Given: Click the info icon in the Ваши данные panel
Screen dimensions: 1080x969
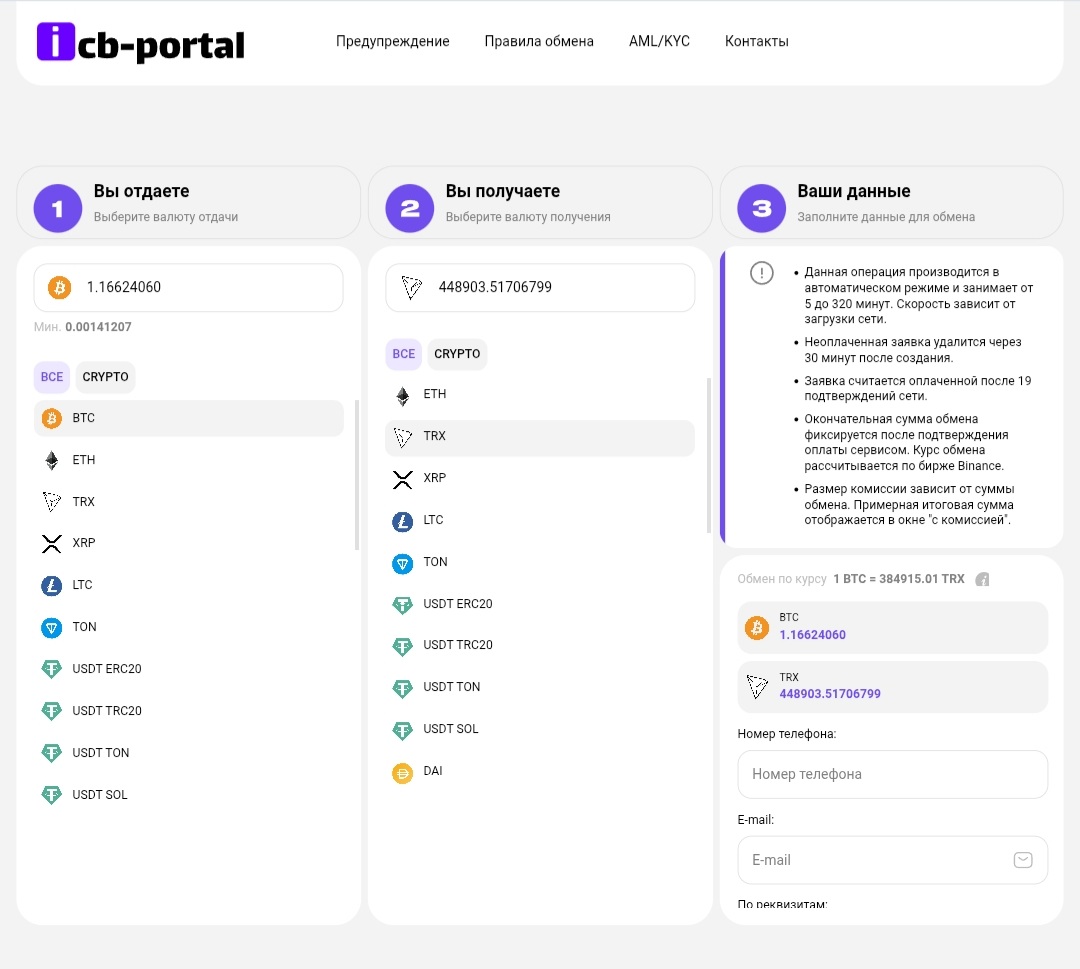Looking at the screenshot, I should click(761, 272).
